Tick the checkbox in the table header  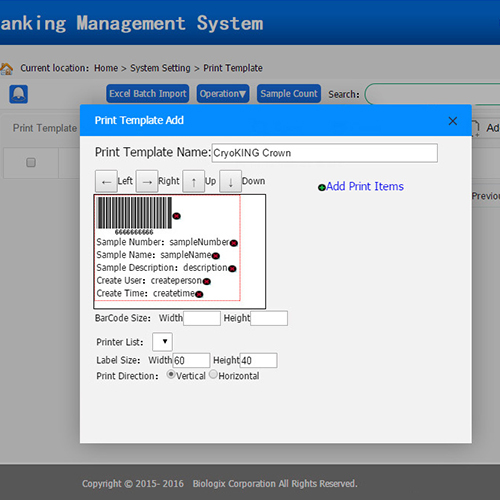(x=31, y=163)
